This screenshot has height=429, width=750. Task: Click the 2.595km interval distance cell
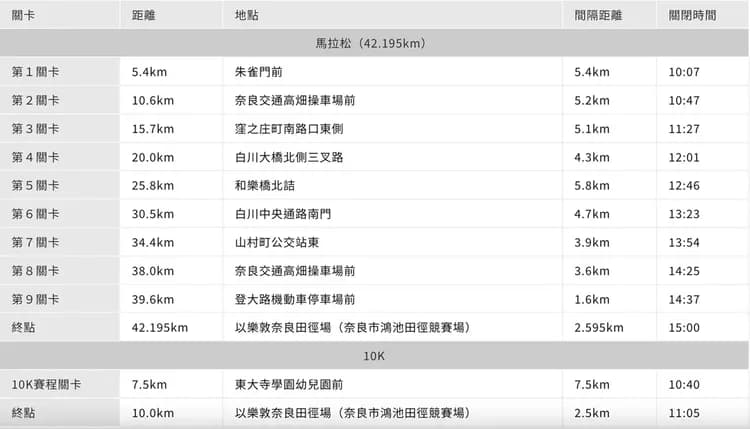599,328
